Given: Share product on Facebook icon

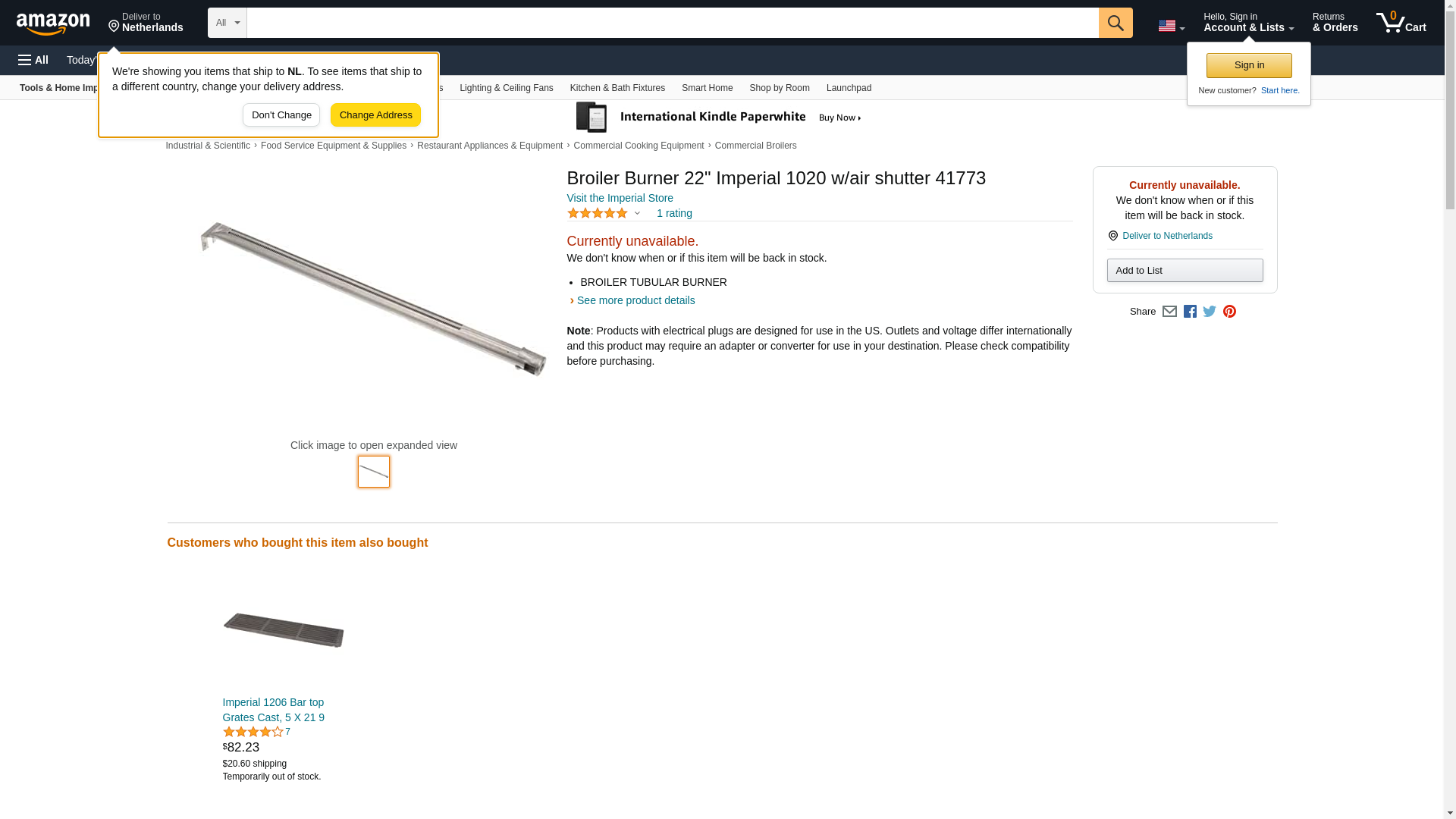Looking at the screenshot, I should coord(1190,312).
